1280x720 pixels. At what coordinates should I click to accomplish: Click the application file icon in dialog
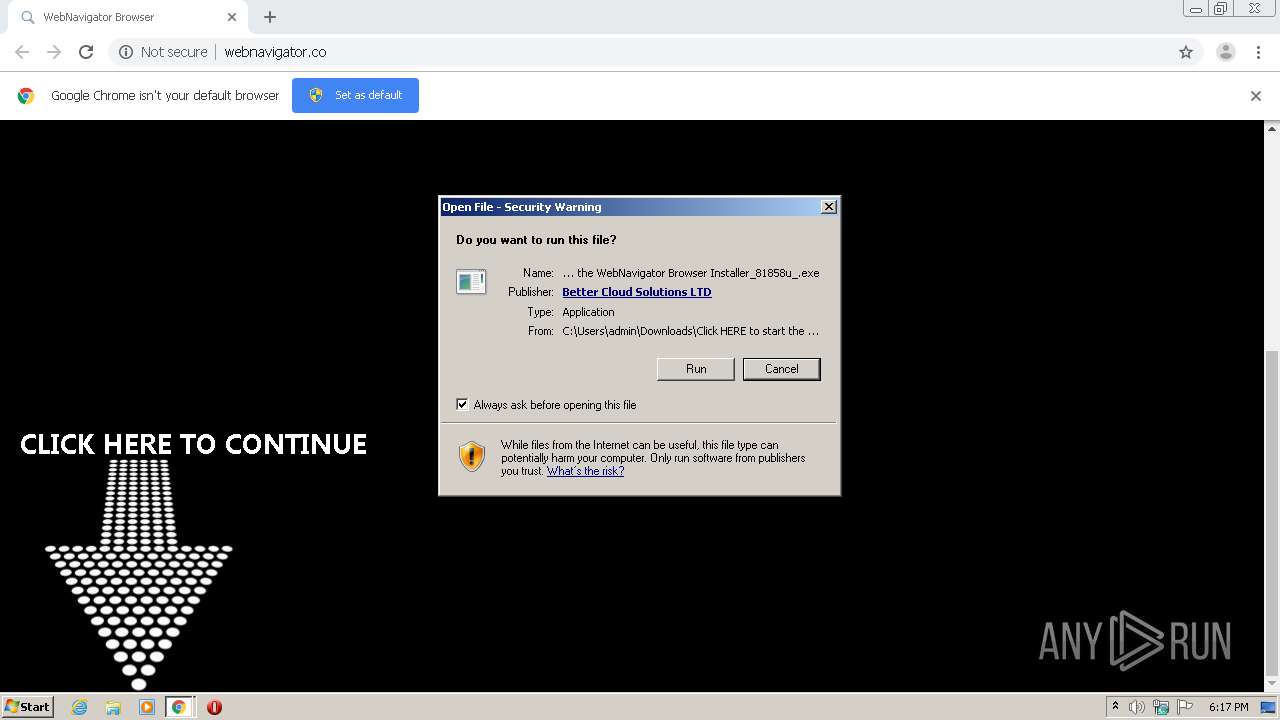click(x=471, y=282)
